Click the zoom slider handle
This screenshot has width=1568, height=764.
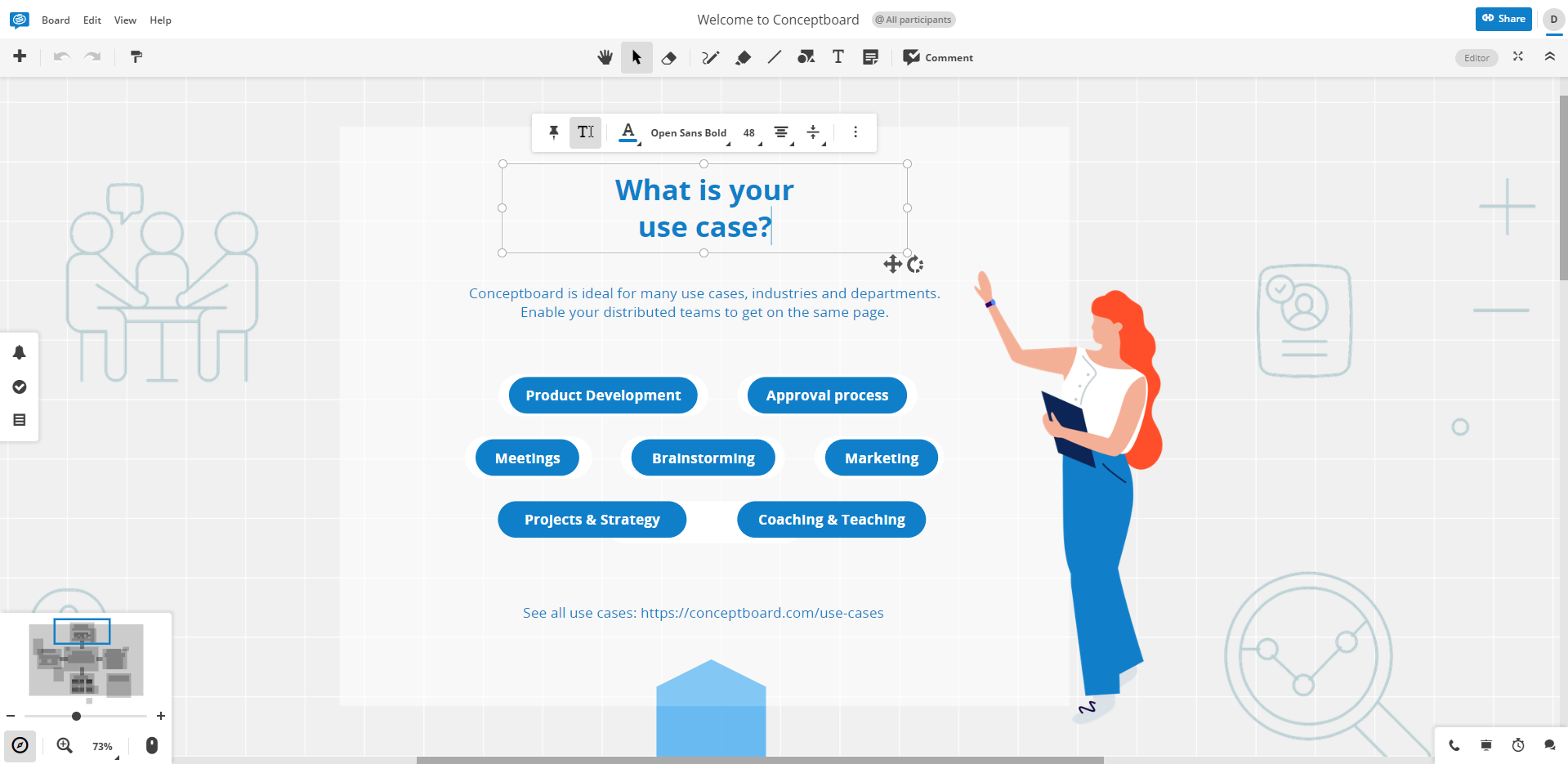(76, 716)
